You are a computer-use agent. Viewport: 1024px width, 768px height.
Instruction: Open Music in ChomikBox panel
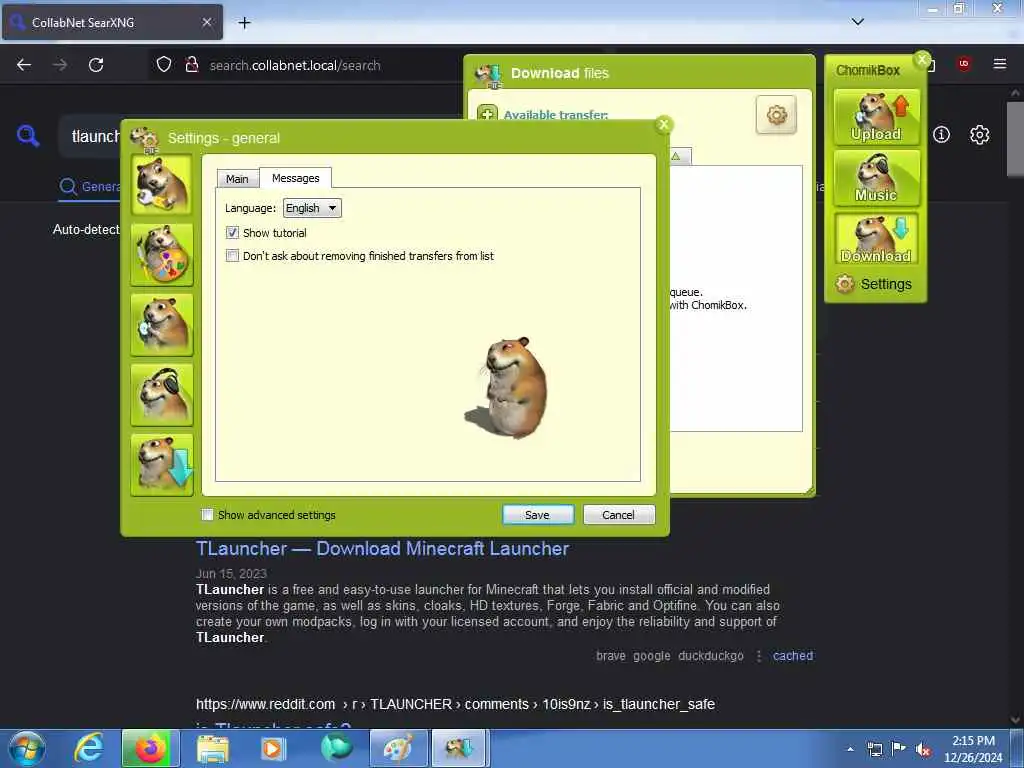coord(876,178)
